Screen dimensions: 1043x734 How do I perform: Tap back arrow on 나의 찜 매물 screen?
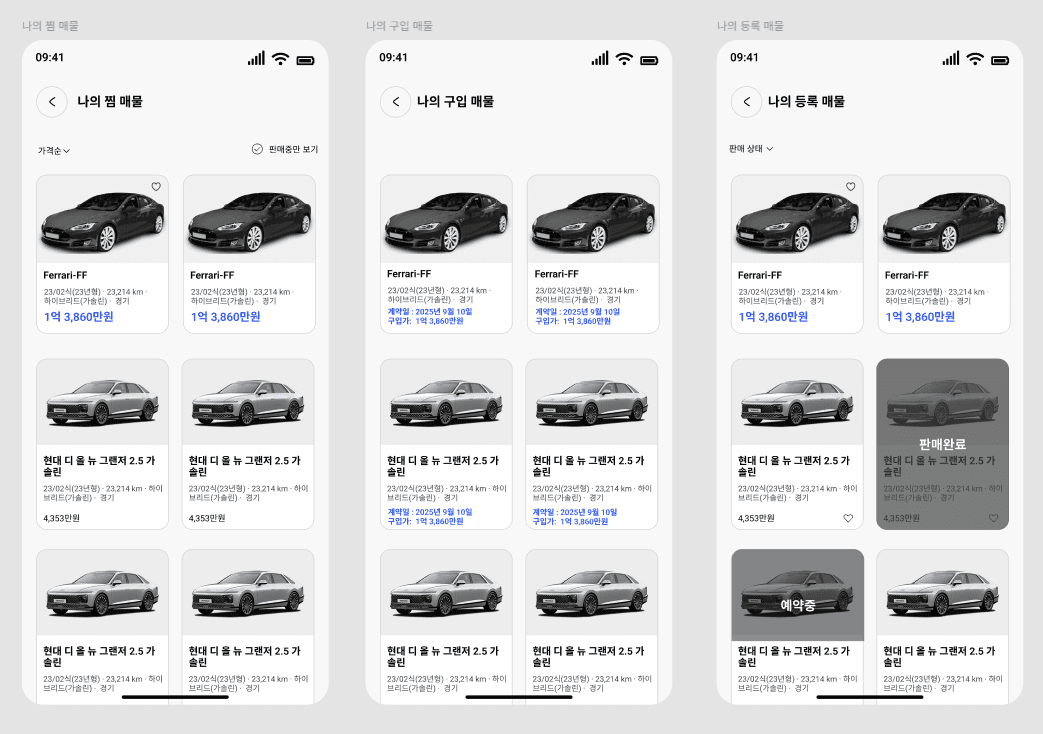(52, 102)
